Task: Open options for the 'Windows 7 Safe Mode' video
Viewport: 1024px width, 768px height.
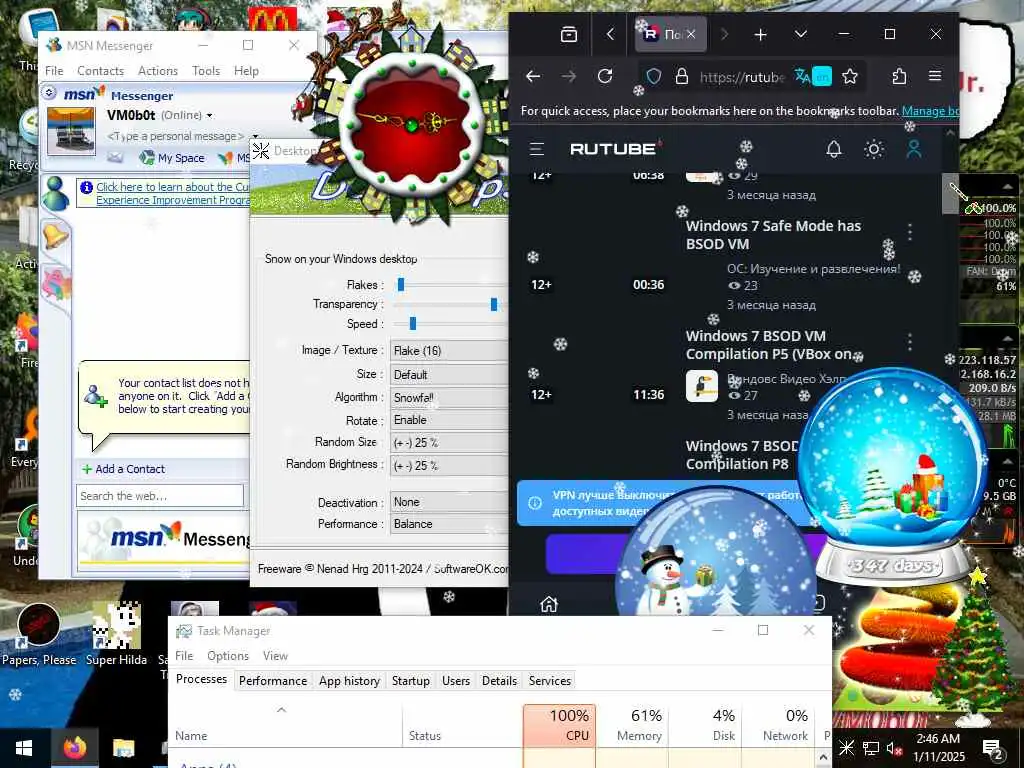Action: [910, 231]
